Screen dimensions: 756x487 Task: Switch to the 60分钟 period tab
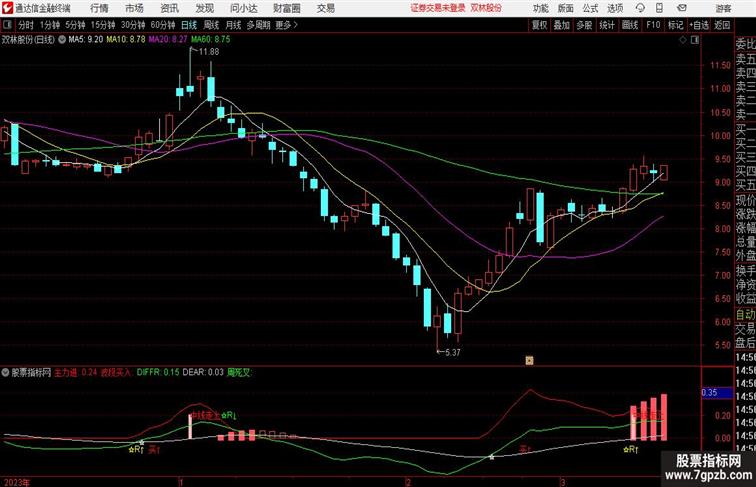point(162,25)
